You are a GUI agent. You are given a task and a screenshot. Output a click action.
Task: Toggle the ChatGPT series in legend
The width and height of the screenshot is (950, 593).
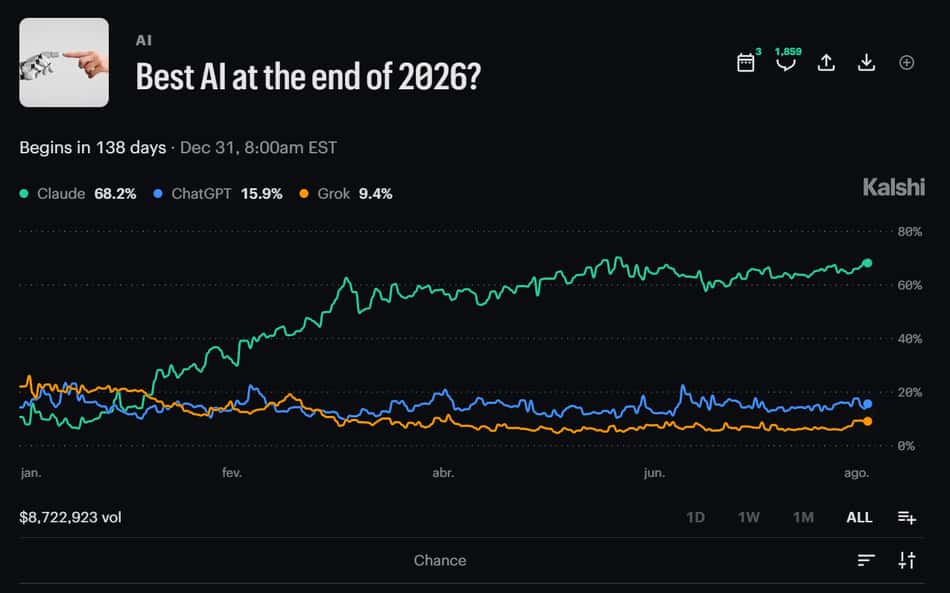pyautogui.click(x=218, y=194)
